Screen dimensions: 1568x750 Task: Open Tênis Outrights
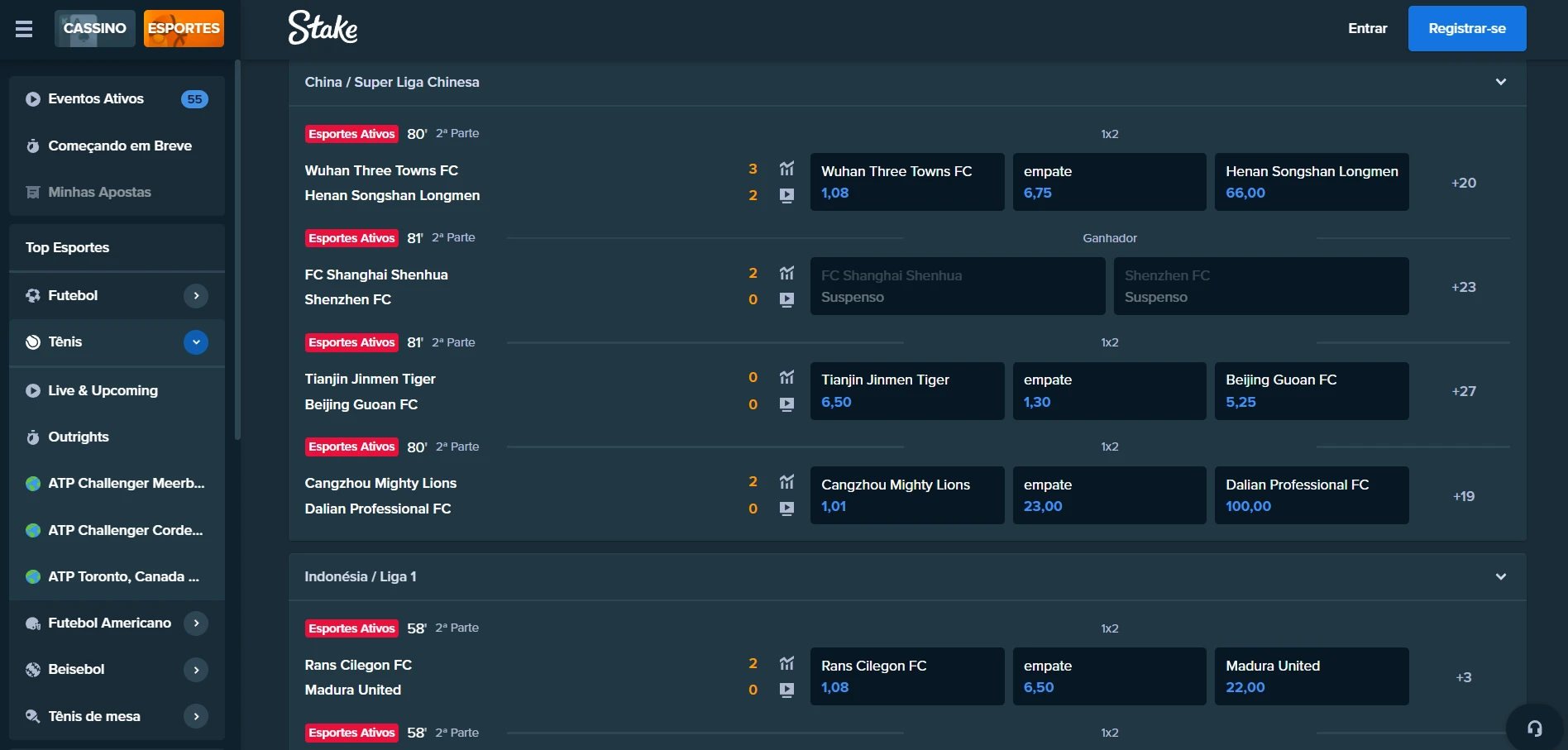point(117,437)
